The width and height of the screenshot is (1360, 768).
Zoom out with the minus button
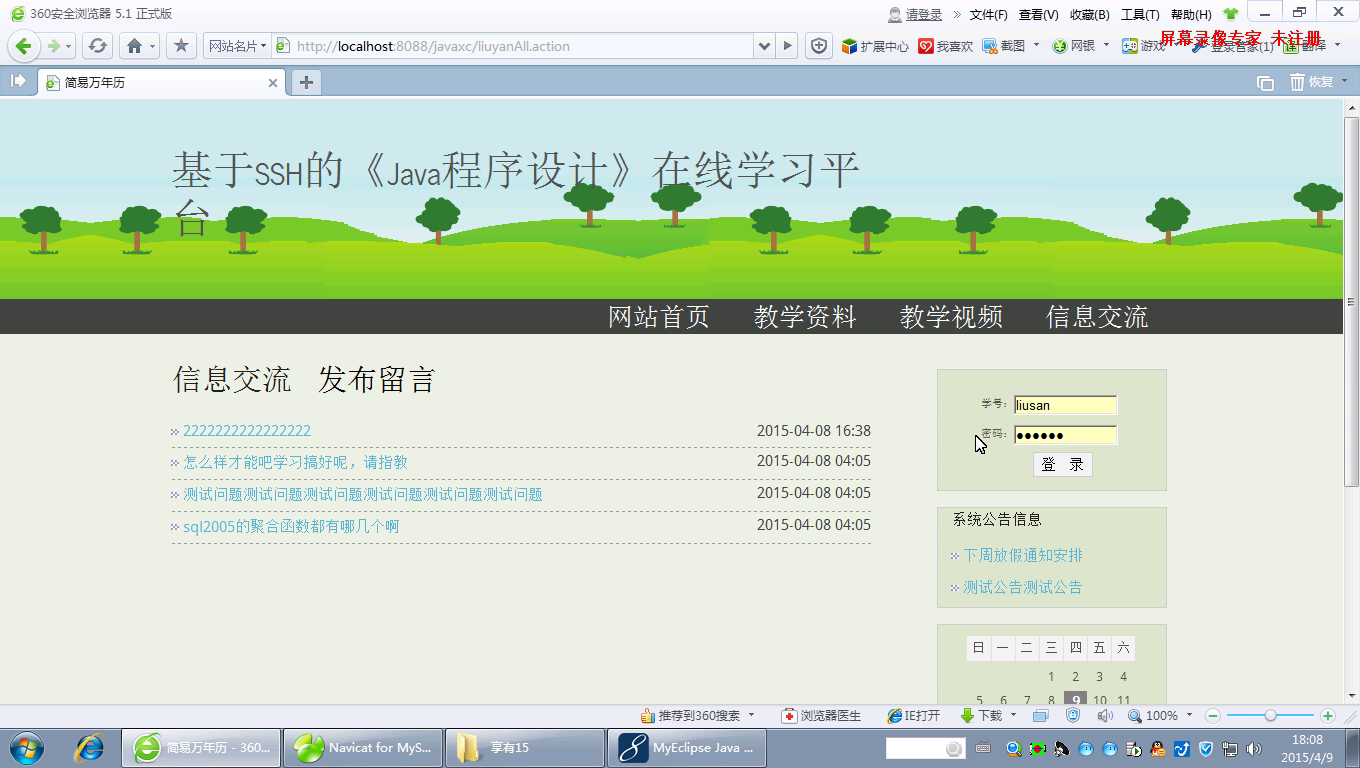(1213, 716)
